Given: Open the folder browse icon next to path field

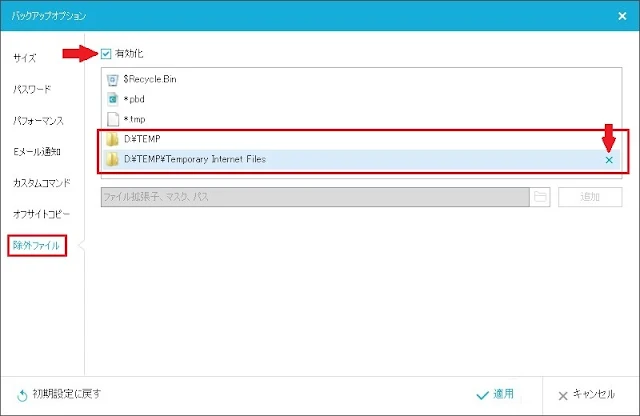Looking at the screenshot, I should tap(540, 197).
